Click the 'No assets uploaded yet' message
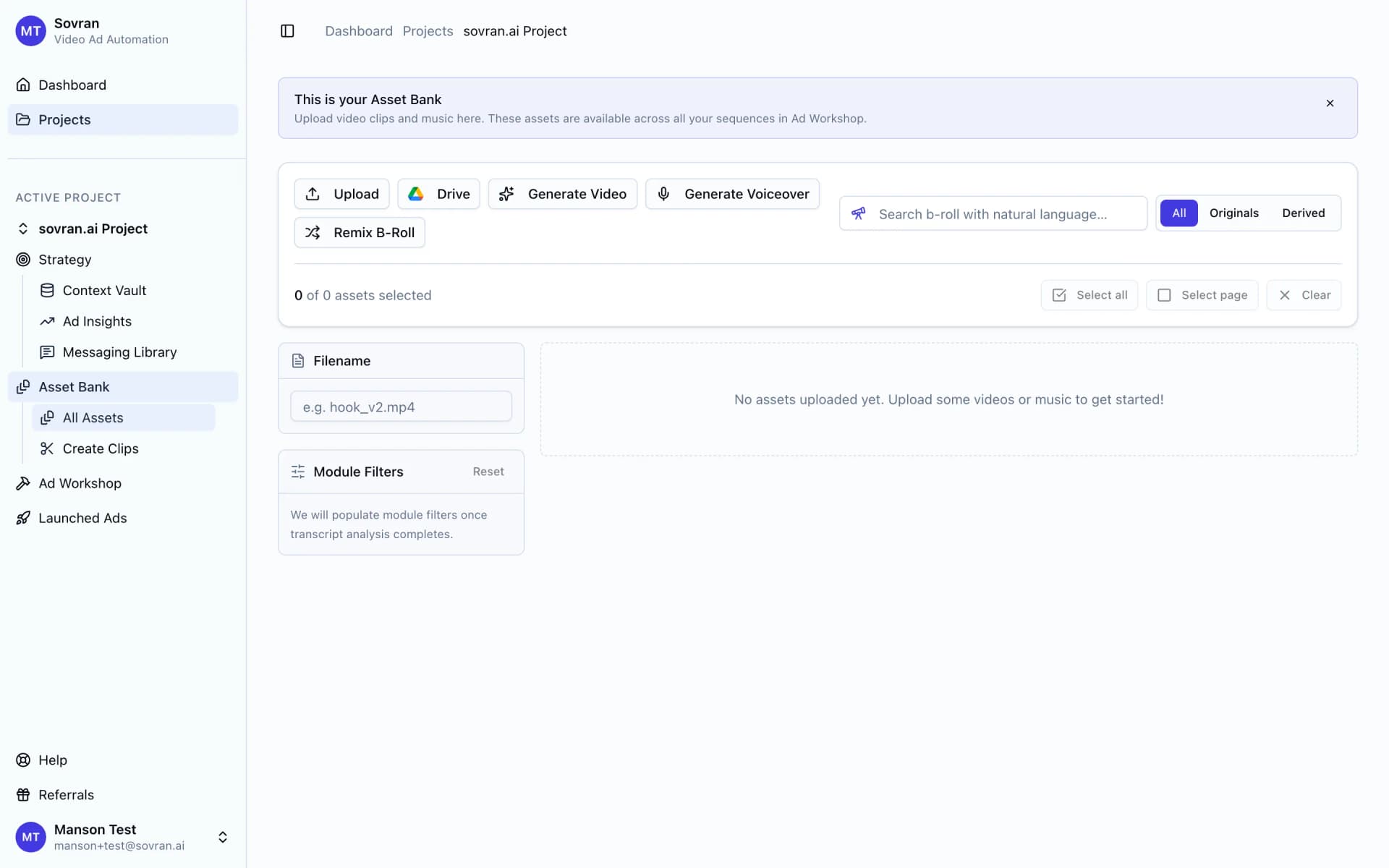This screenshot has width=1389, height=868. (949, 399)
